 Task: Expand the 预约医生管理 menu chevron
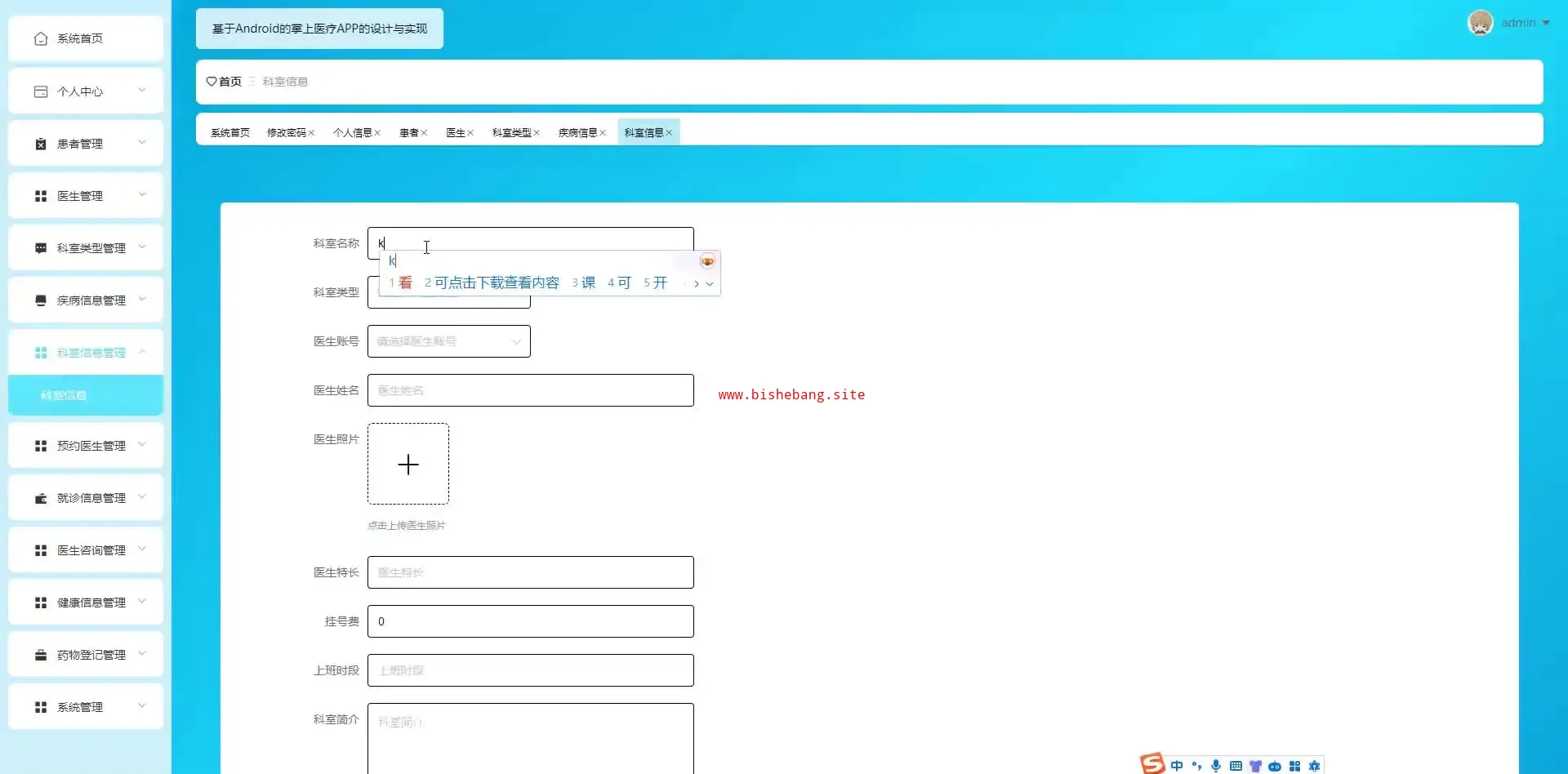click(142, 445)
